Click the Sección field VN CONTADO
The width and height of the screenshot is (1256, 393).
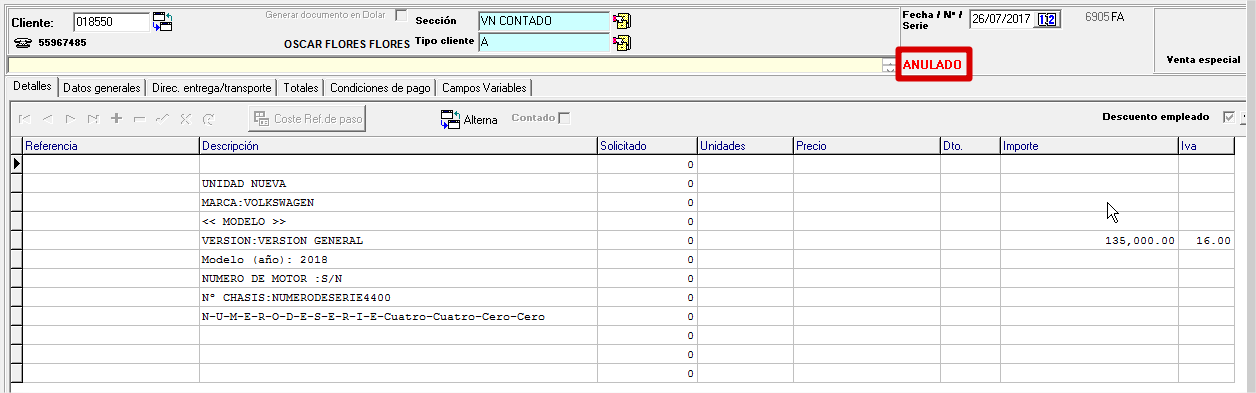click(544, 21)
